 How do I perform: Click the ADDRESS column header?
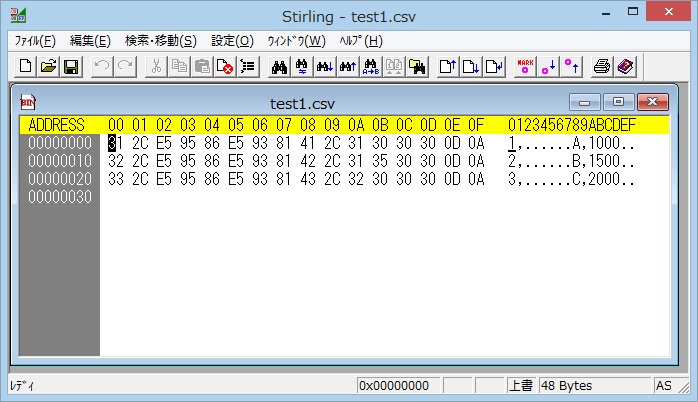[x=57, y=125]
